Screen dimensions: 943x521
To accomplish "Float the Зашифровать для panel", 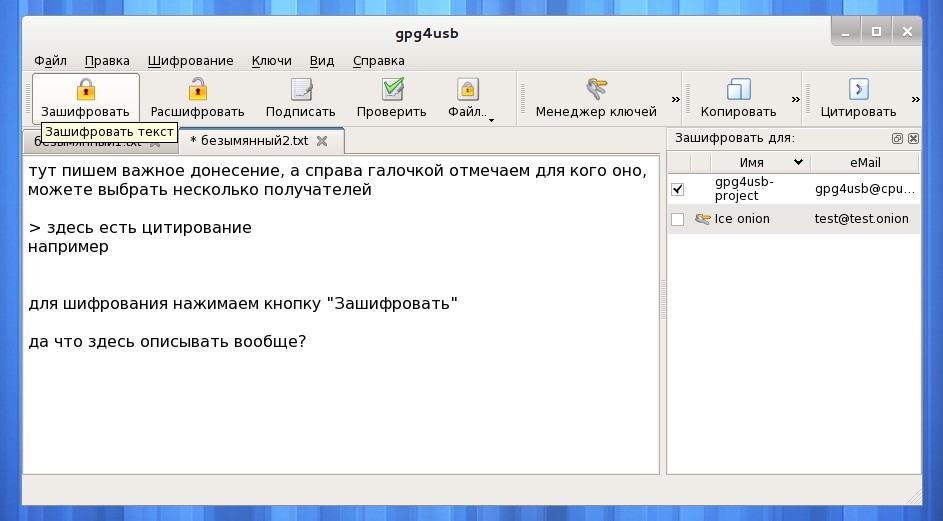I will click(x=897, y=138).
